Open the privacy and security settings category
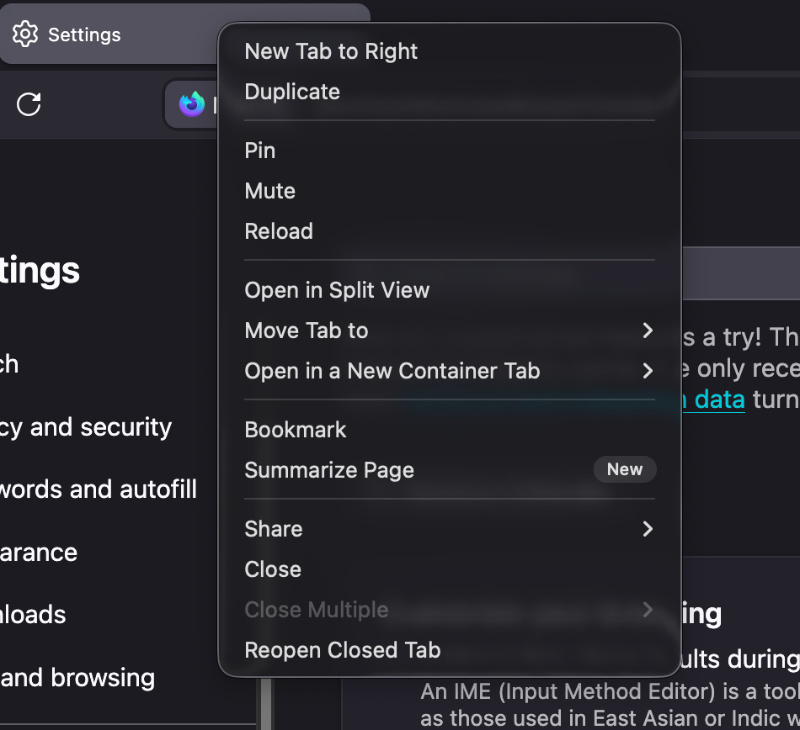Screen dimensions: 800x730 (x=86, y=427)
